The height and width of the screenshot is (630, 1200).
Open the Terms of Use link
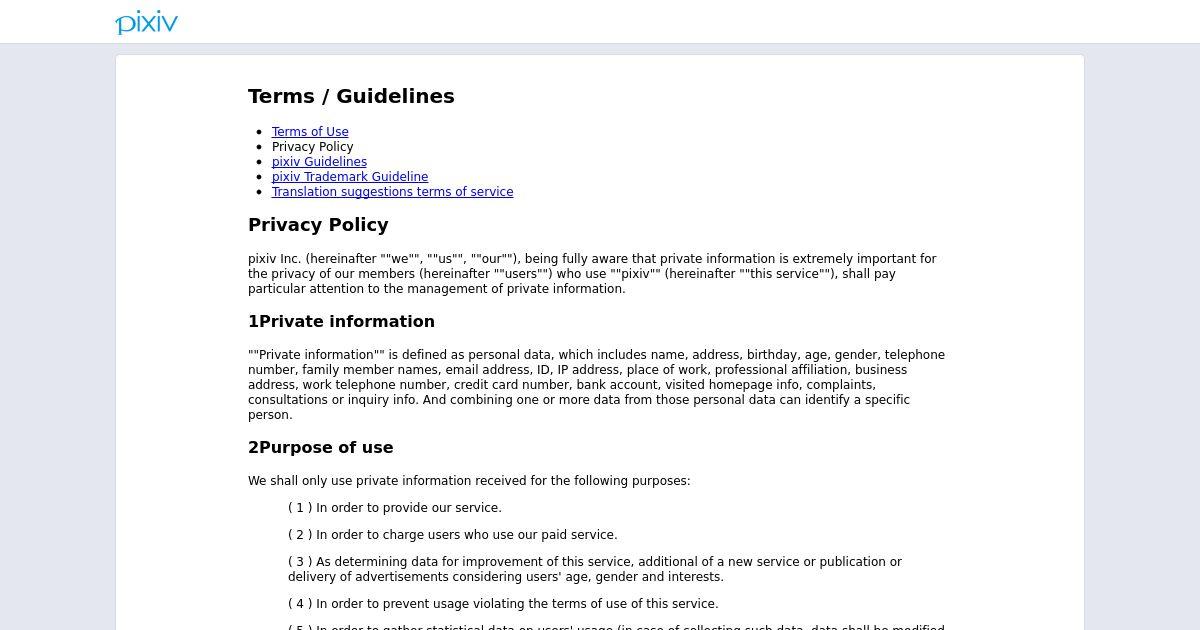(310, 132)
